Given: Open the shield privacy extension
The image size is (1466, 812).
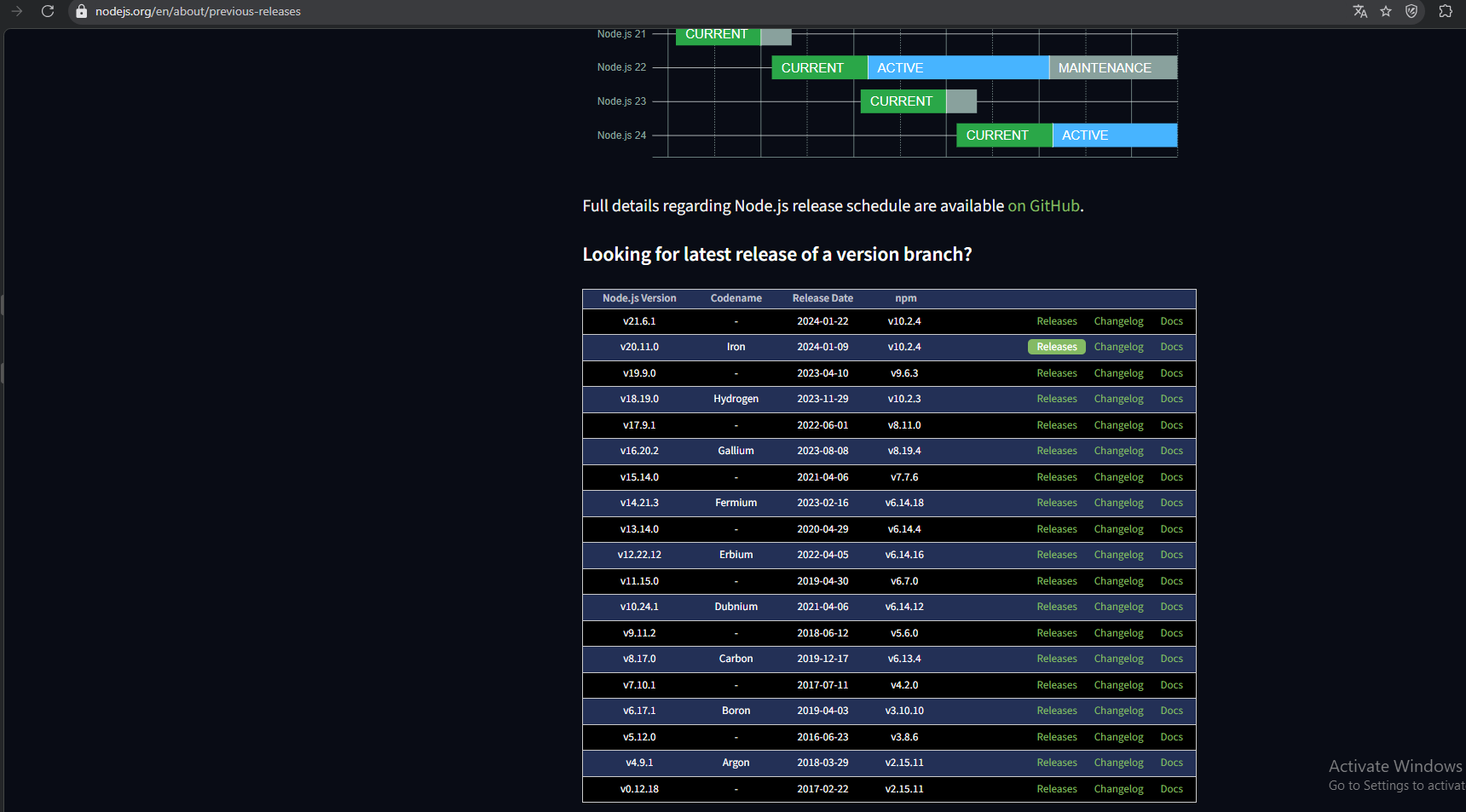Looking at the screenshot, I should coord(1412,11).
